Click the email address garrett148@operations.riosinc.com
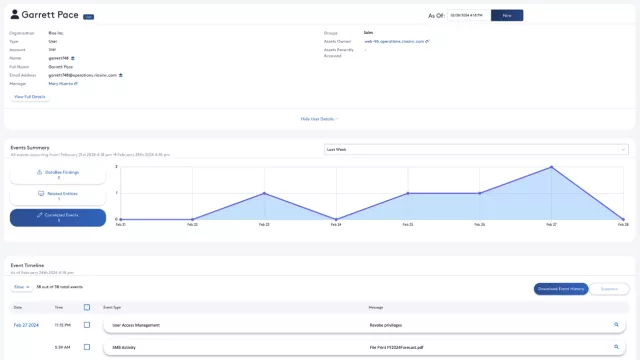The height and width of the screenshot is (360, 640). pos(82,75)
